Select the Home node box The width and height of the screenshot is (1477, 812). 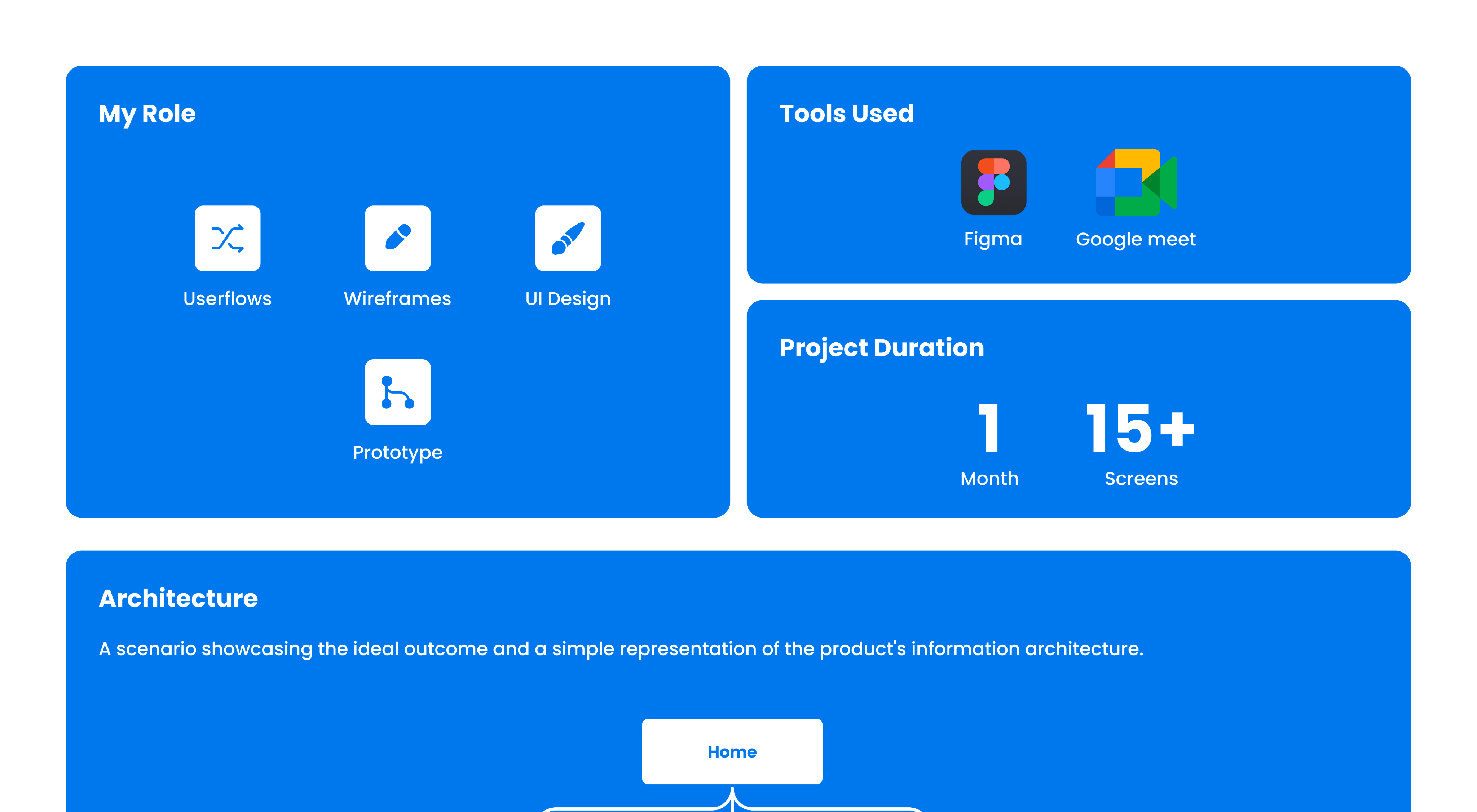coord(732,751)
